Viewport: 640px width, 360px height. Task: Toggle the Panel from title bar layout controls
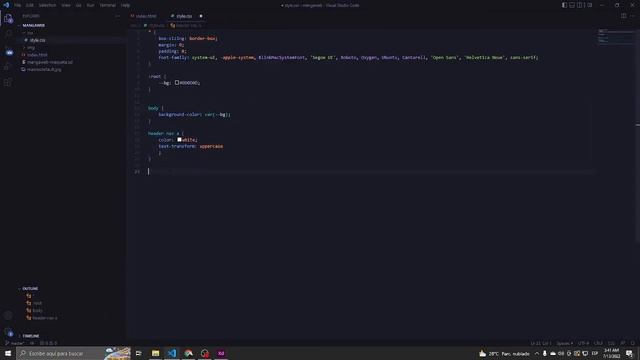pyautogui.click(x=572, y=5)
